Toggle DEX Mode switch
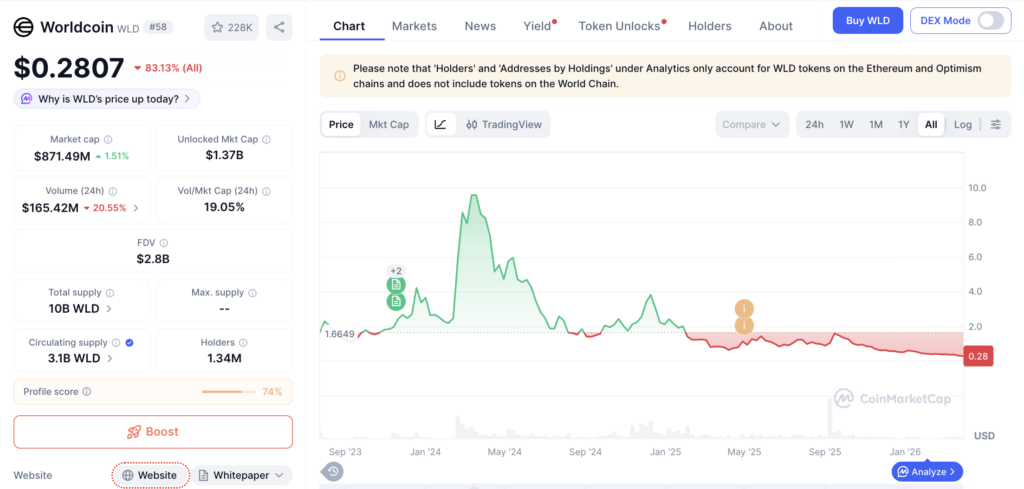This screenshot has height=489, width=1024. coord(991,21)
